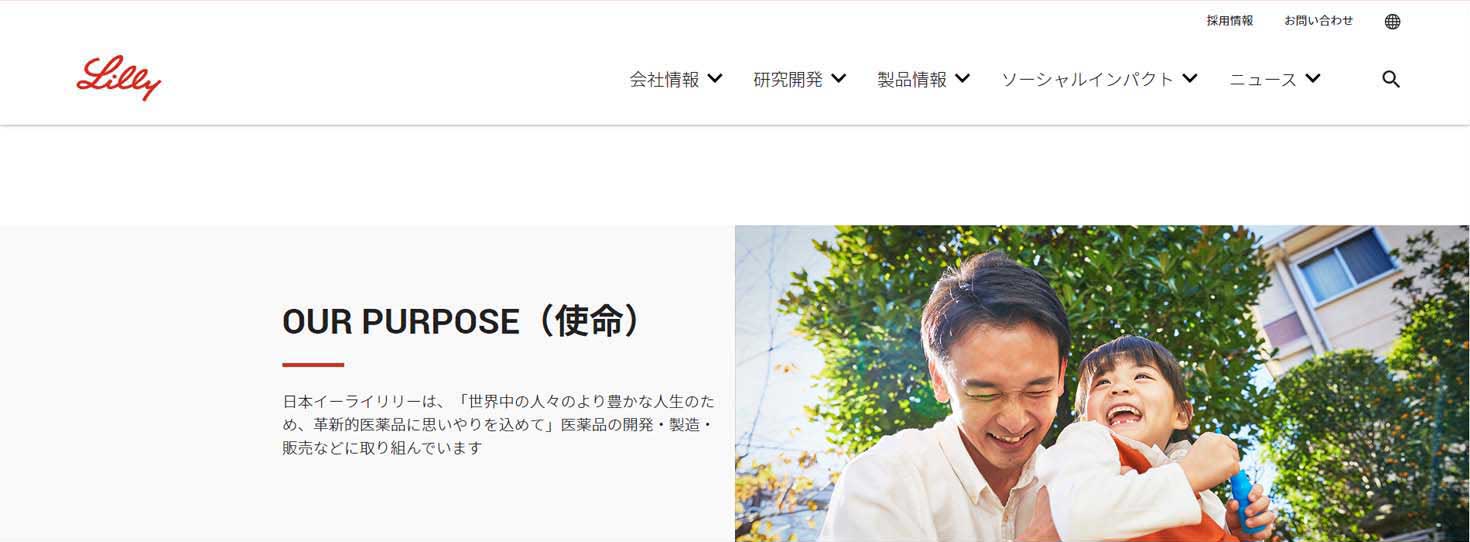Expand the 研究開発 chevron arrow
The height and width of the screenshot is (542, 1470).
click(838, 78)
